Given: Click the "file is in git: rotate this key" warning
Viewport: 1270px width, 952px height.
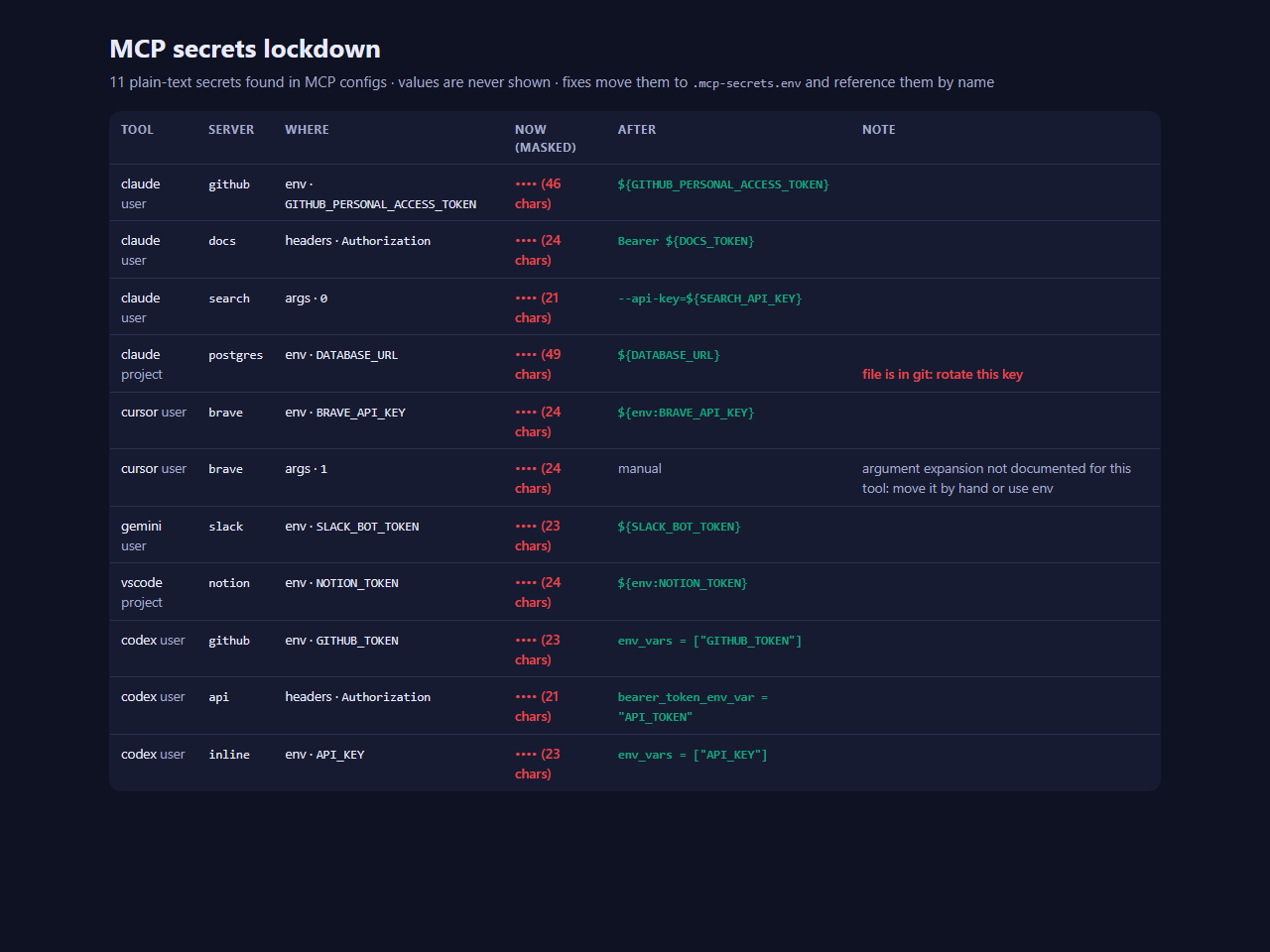Looking at the screenshot, I should 943,375.
